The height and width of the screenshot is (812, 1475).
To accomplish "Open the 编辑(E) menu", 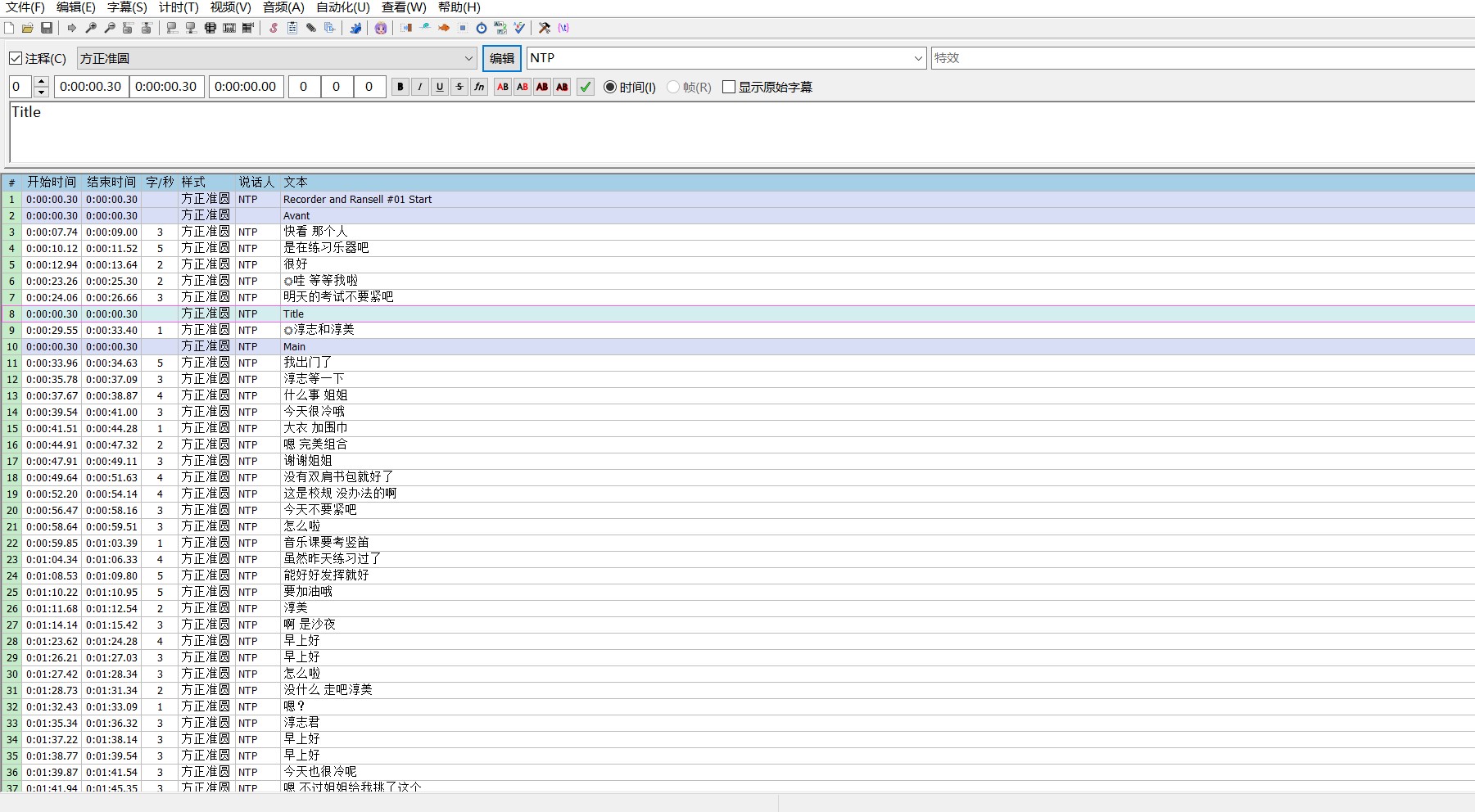I will [76, 7].
